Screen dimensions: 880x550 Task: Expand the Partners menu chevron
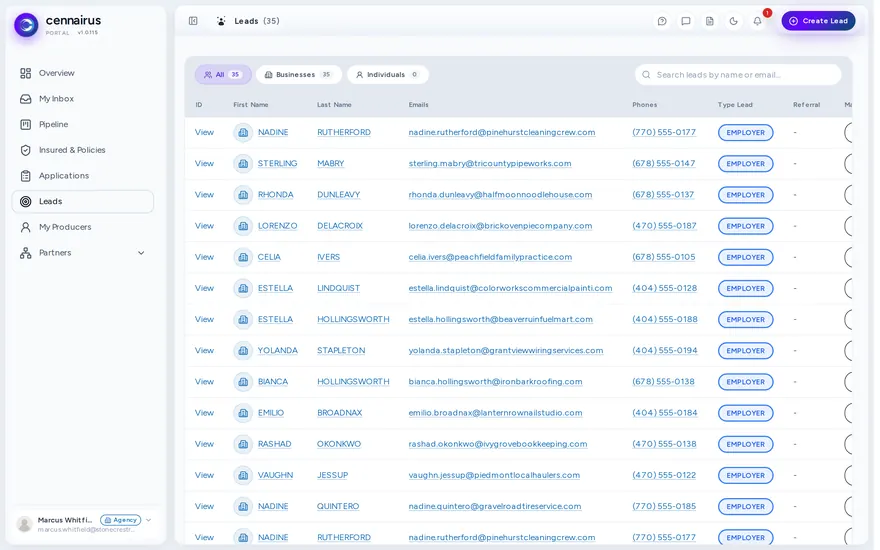(141, 253)
